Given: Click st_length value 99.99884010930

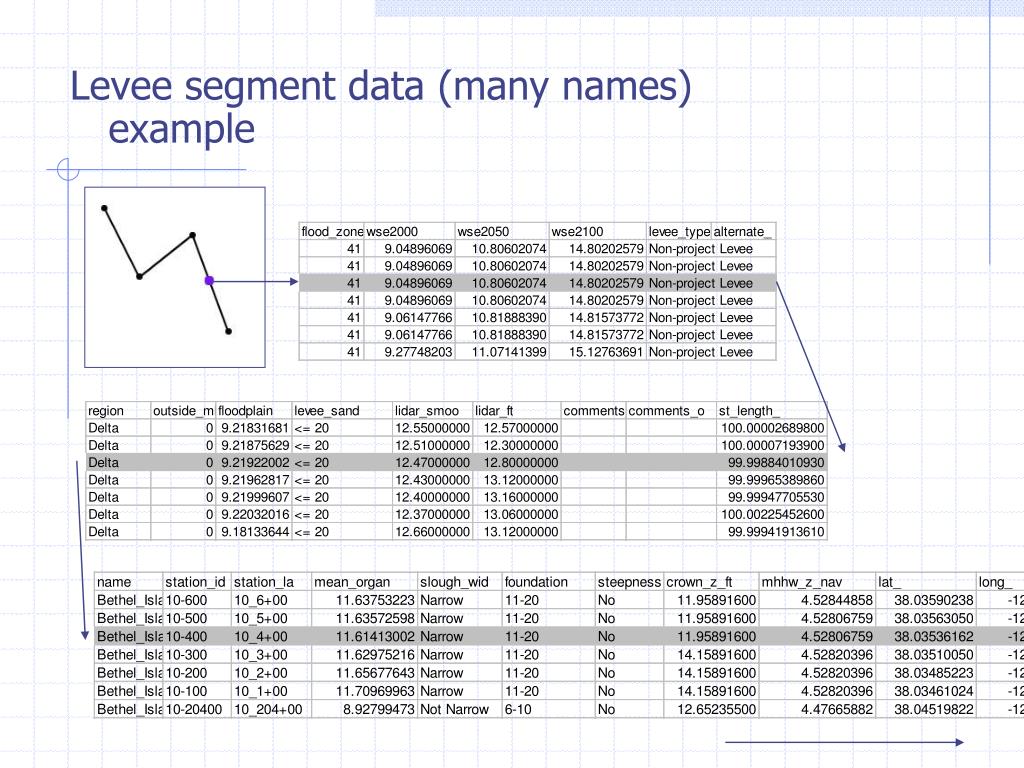Looking at the screenshot, I should [x=776, y=462].
